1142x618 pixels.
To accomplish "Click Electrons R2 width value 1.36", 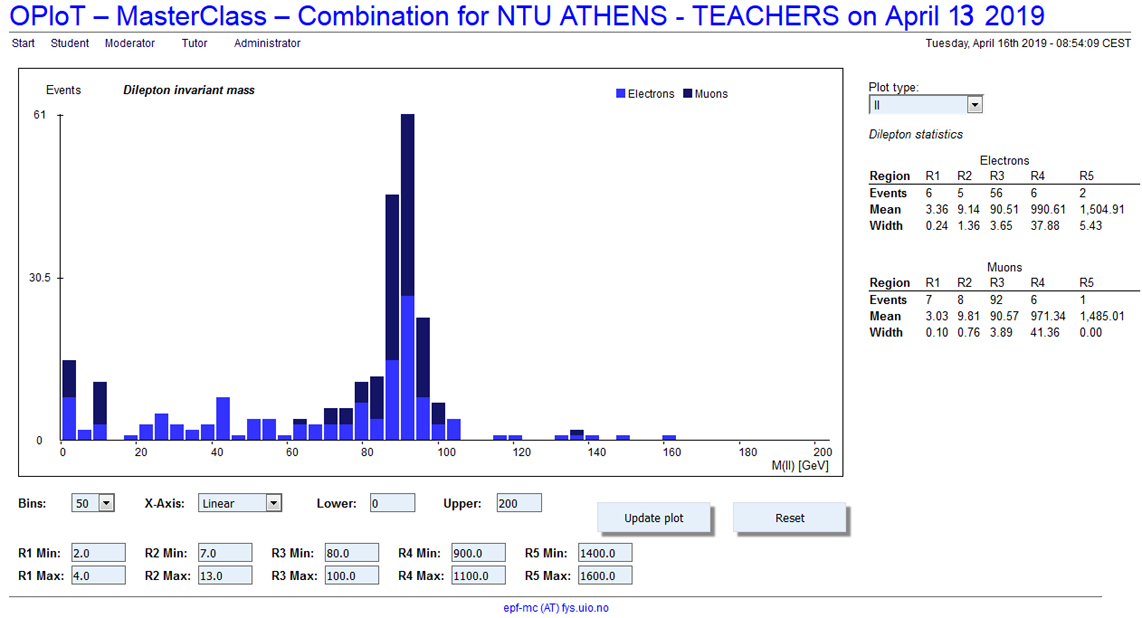I will [x=969, y=226].
